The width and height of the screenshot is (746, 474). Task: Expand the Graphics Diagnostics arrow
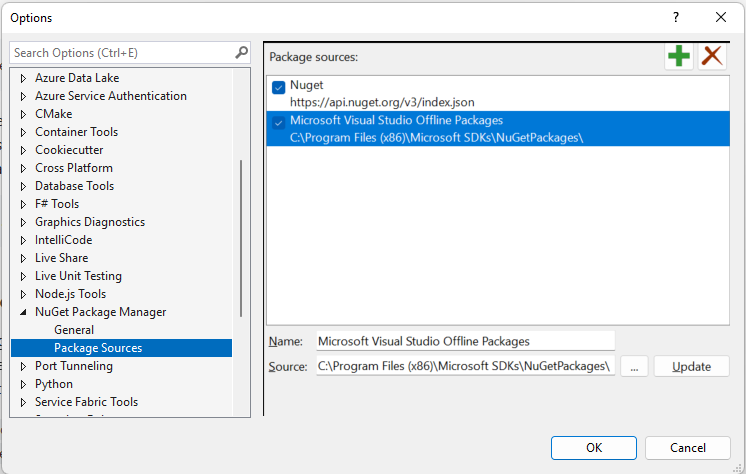pyautogui.click(x=23, y=222)
